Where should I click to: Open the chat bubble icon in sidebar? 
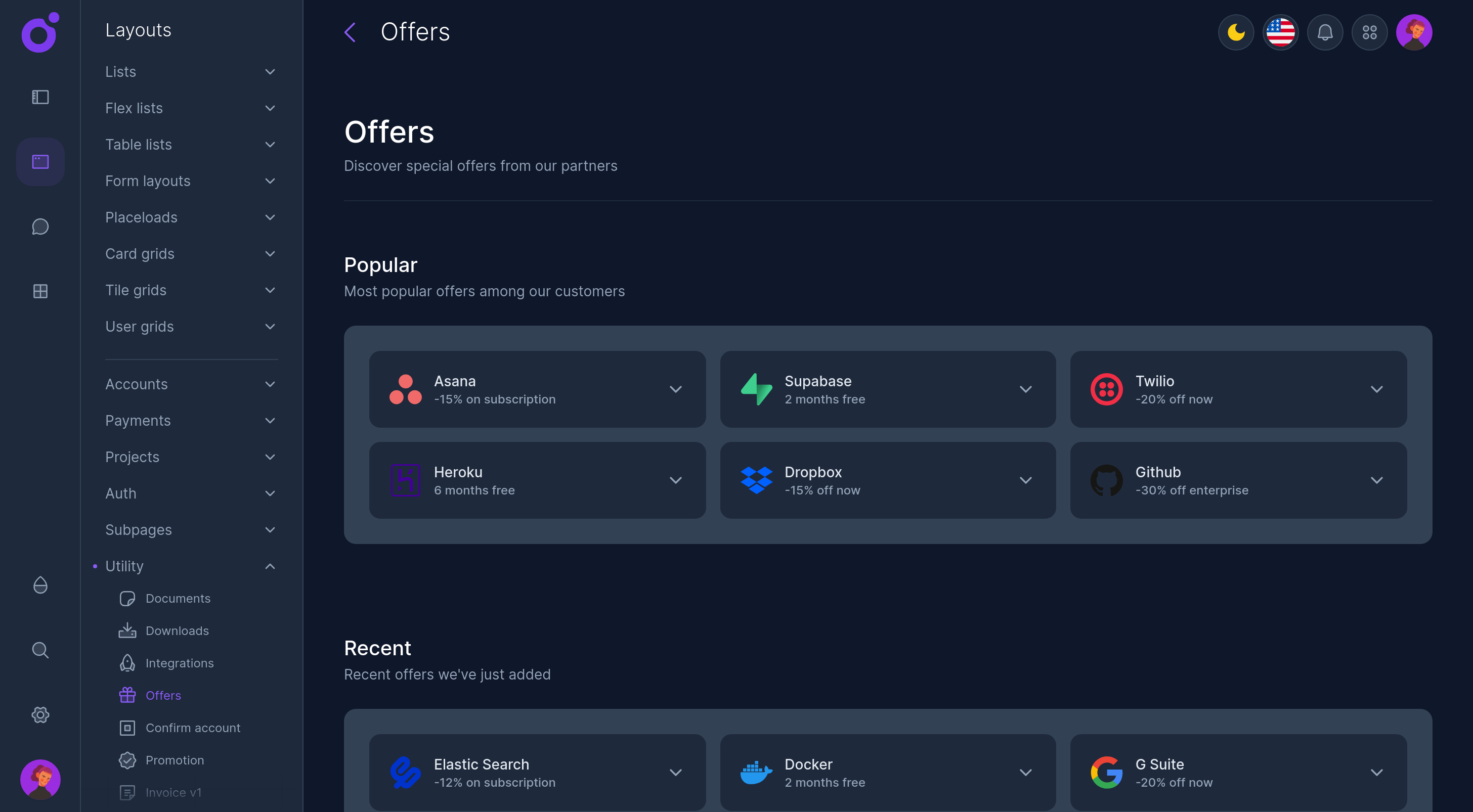click(x=40, y=227)
